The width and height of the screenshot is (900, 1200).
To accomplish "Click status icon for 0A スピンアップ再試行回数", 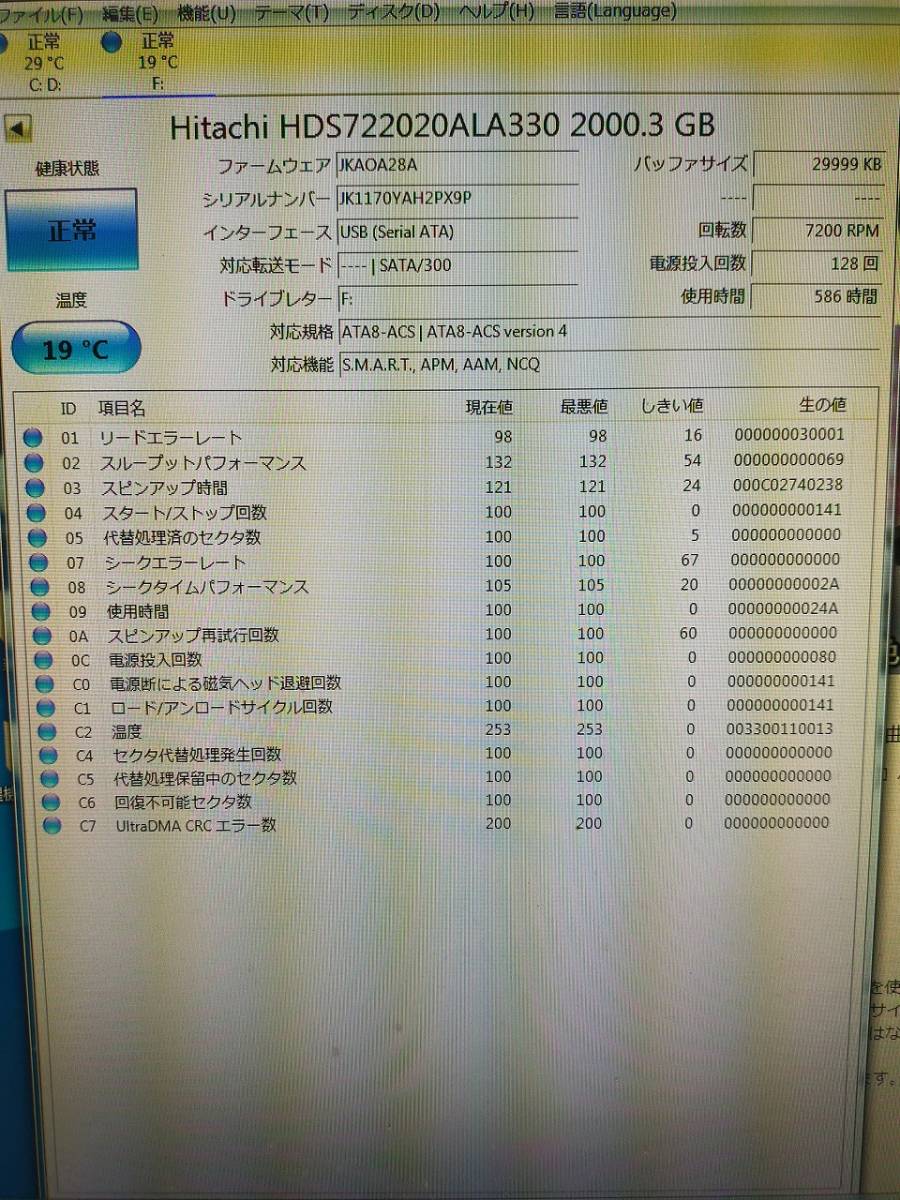I will coord(42,635).
